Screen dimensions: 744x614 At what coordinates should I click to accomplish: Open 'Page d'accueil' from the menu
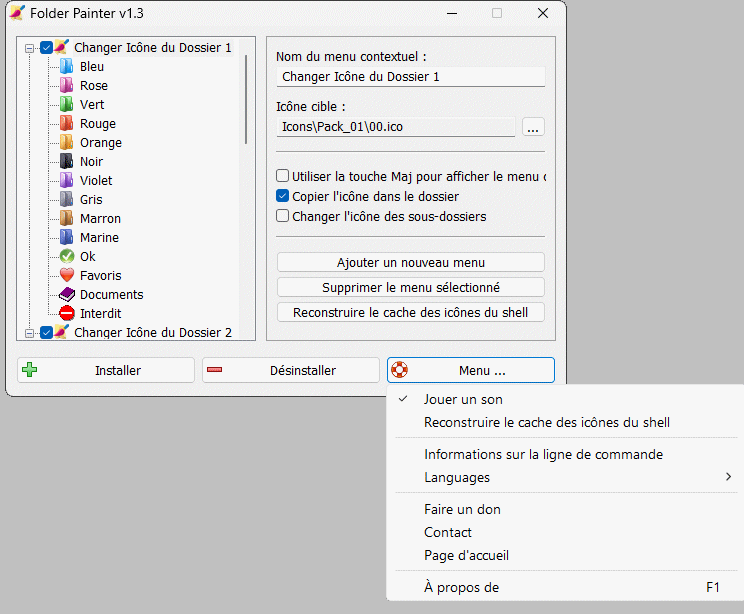pyautogui.click(x=565, y=555)
